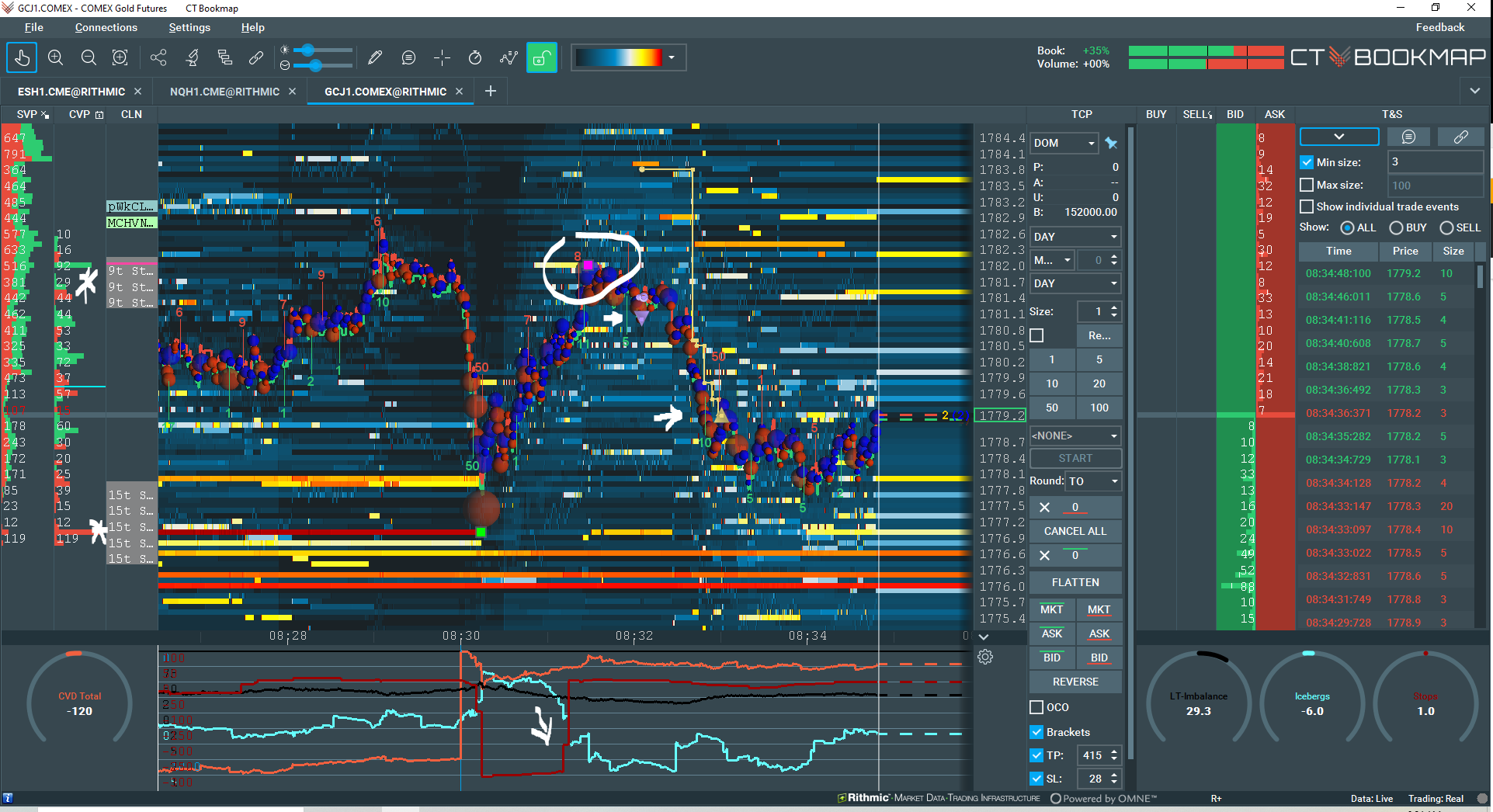Toggle the green unlock padlock button
This screenshot has height=812, width=1493.
pos(542,57)
